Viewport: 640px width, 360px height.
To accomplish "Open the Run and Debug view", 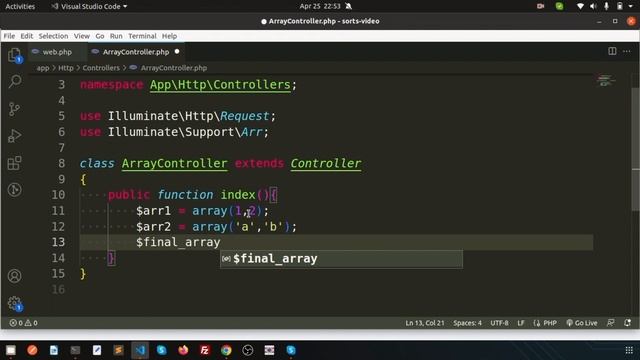I will [15, 136].
